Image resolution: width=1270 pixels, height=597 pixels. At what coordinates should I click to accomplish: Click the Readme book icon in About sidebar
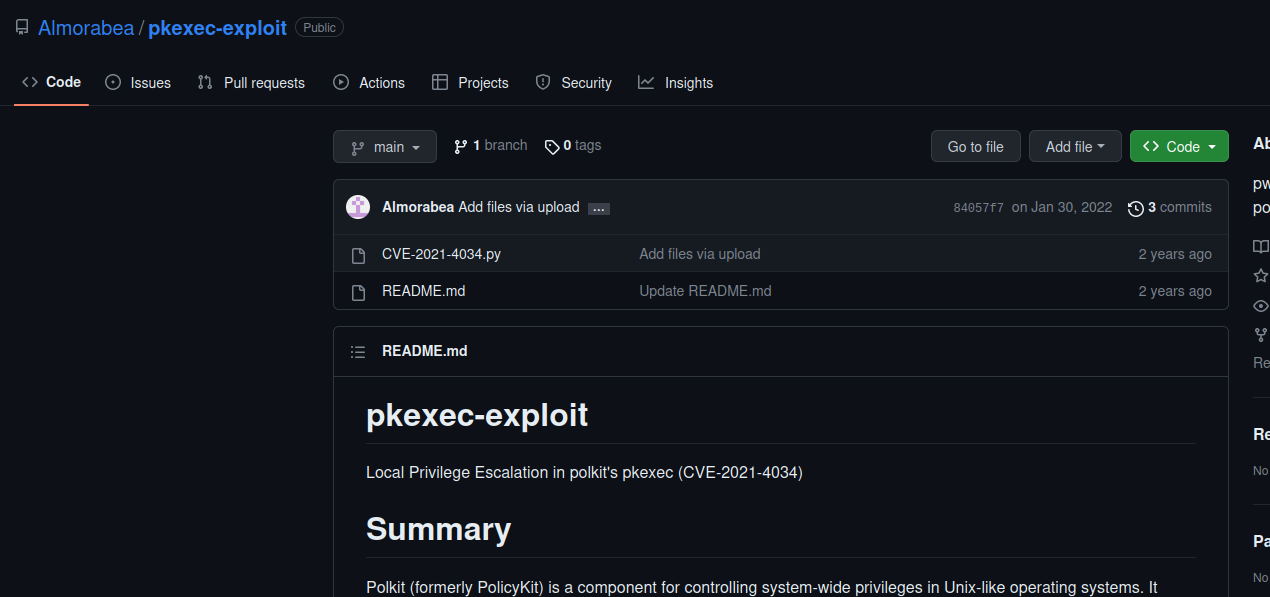pyautogui.click(x=1261, y=247)
